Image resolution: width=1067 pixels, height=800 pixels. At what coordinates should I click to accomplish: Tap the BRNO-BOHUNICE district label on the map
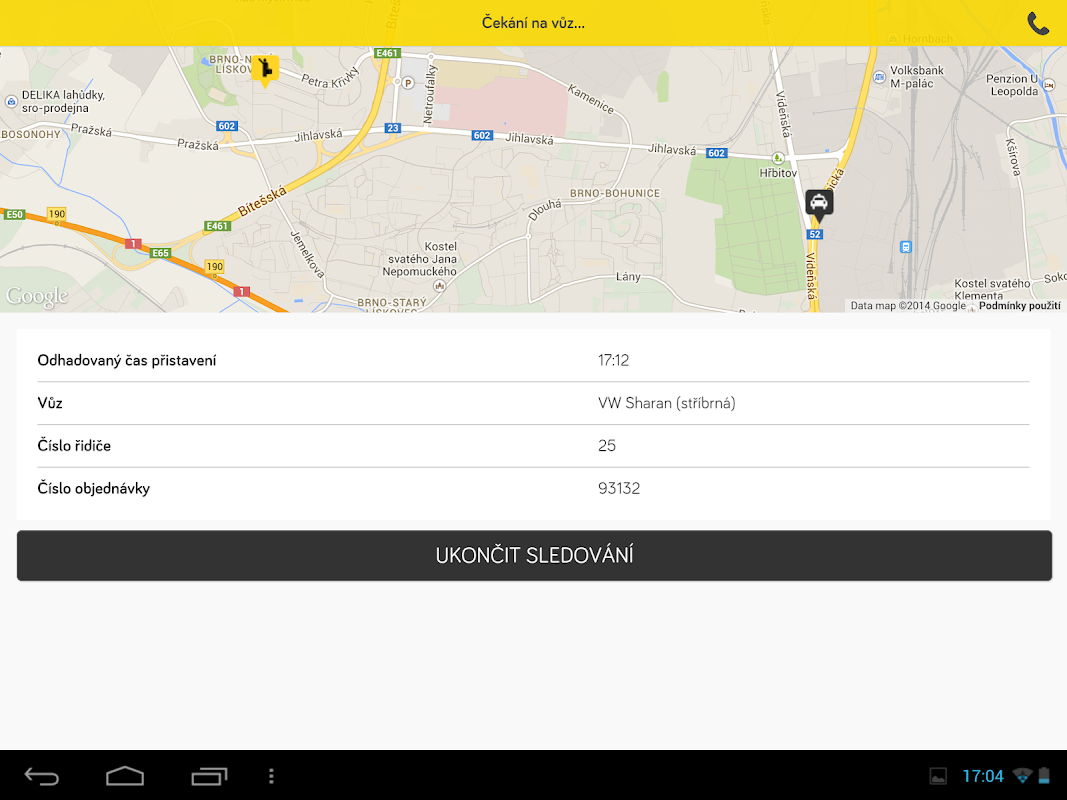pyautogui.click(x=615, y=193)
